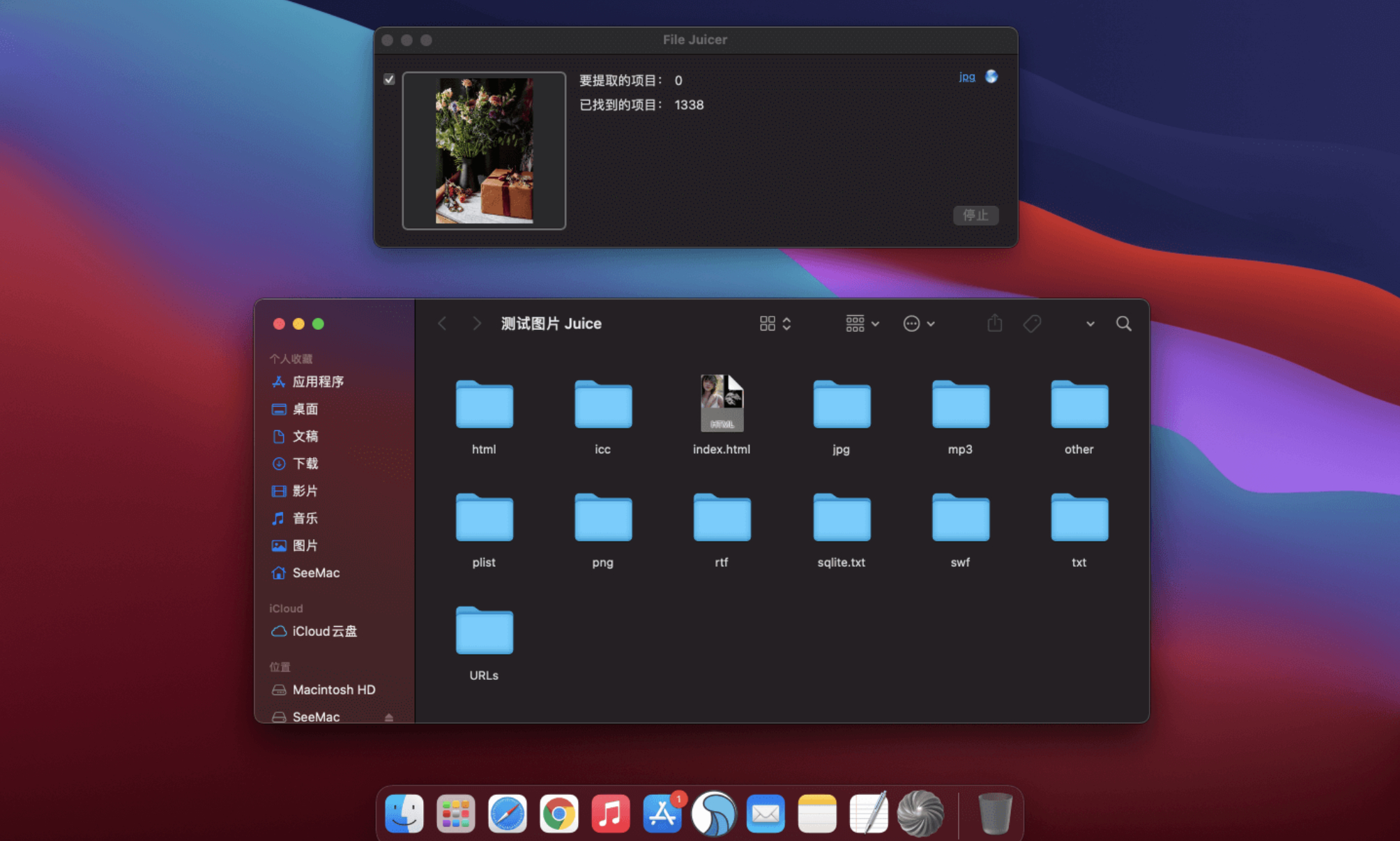Image resolution: width=1400 pixels, height=841 pixels.
Task: Toggle the checkbox beside the flower thumbnail
Action: [x=389, y=79]
